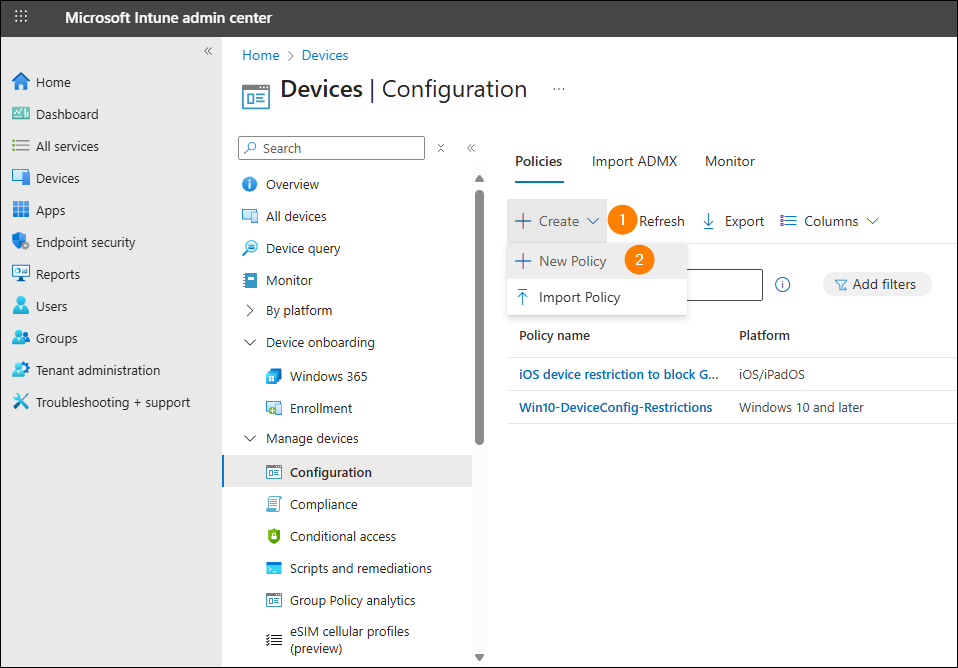Expand the By platform section
Image resolution: width=958 pixels, height=668 pixels.
[250, 310]
